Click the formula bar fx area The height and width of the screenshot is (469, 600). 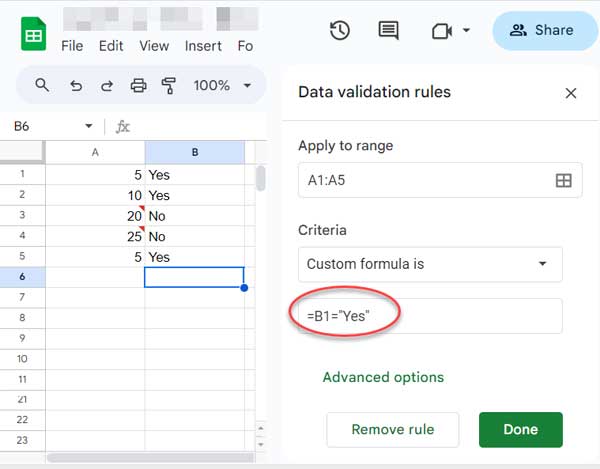click(x=123, y=127)
